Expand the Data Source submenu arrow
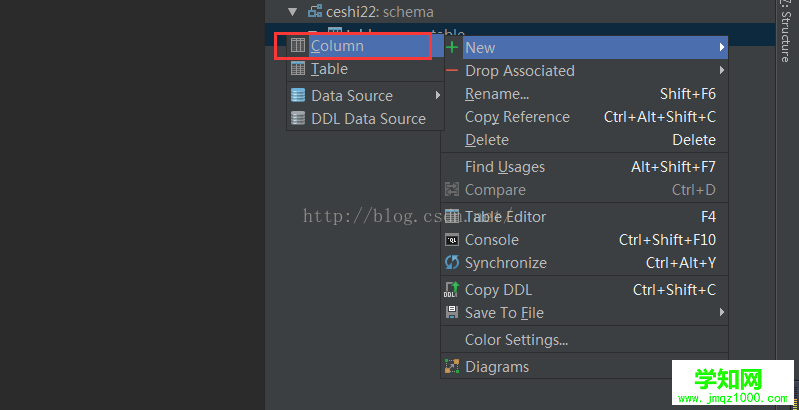Viewport: 799px width, 410px height. click(x=437, y=95)
